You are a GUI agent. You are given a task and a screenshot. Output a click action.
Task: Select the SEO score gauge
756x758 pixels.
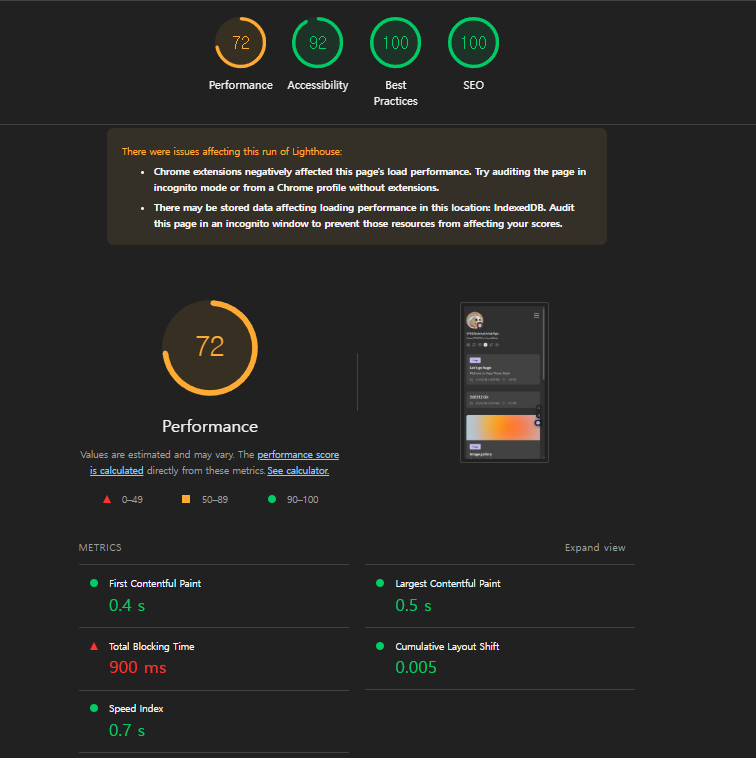tap(473, 43)
